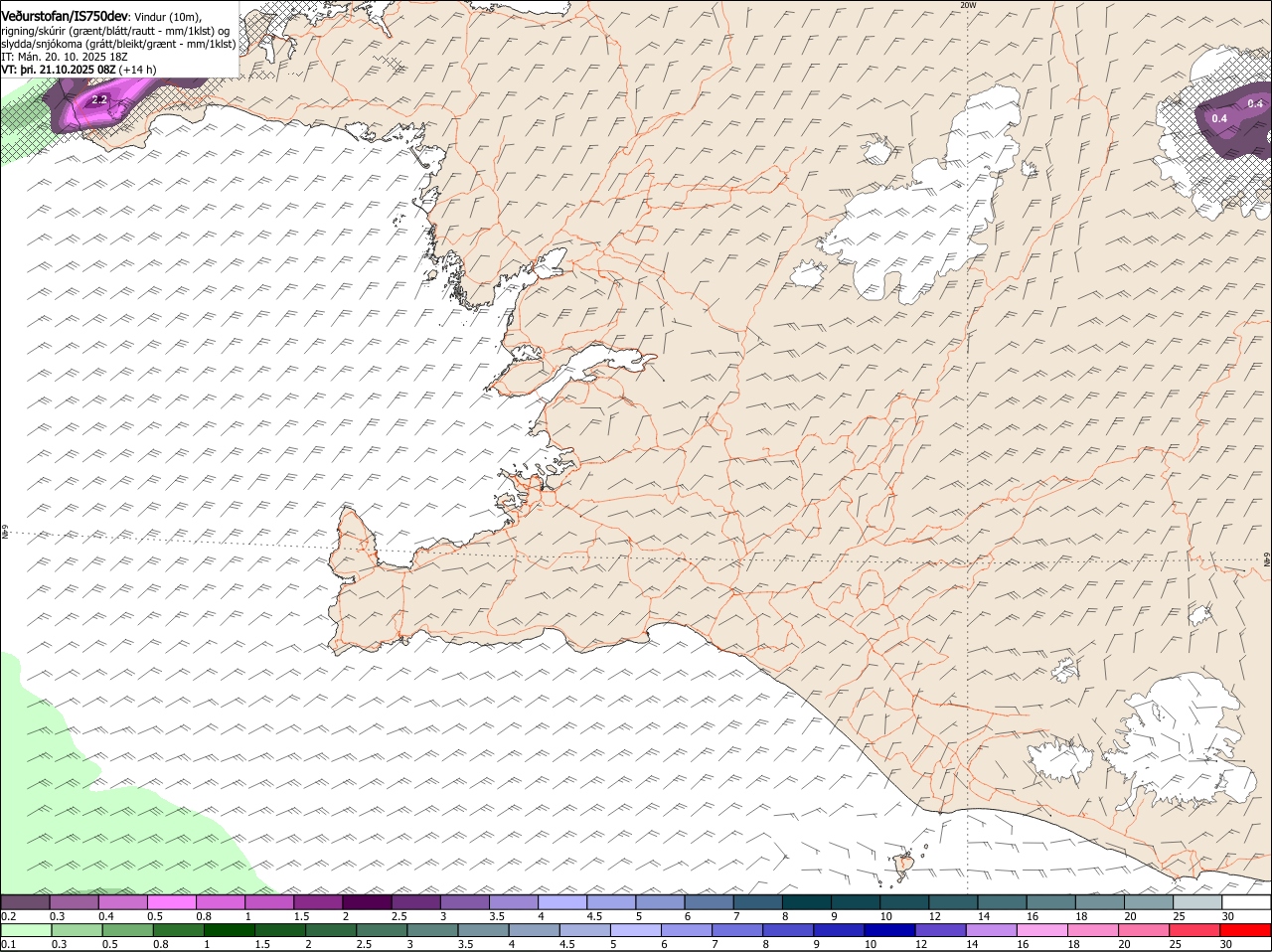Viewport: 1272px width, 952px height.
Task: Click the rain legend swatch labeled 0.5
Action: pyautogui.click(x=128, y=930)
